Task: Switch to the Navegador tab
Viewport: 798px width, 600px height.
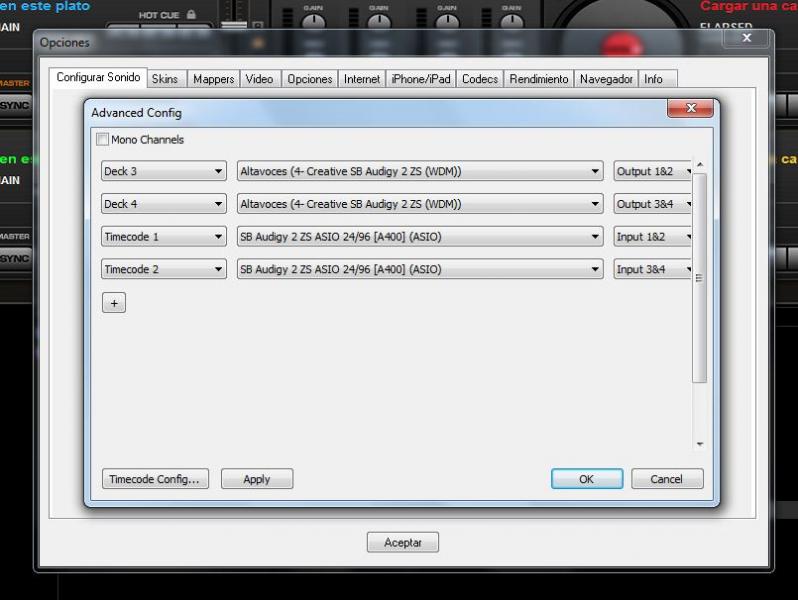Action: pyautogui.click(x=606, y=79)
